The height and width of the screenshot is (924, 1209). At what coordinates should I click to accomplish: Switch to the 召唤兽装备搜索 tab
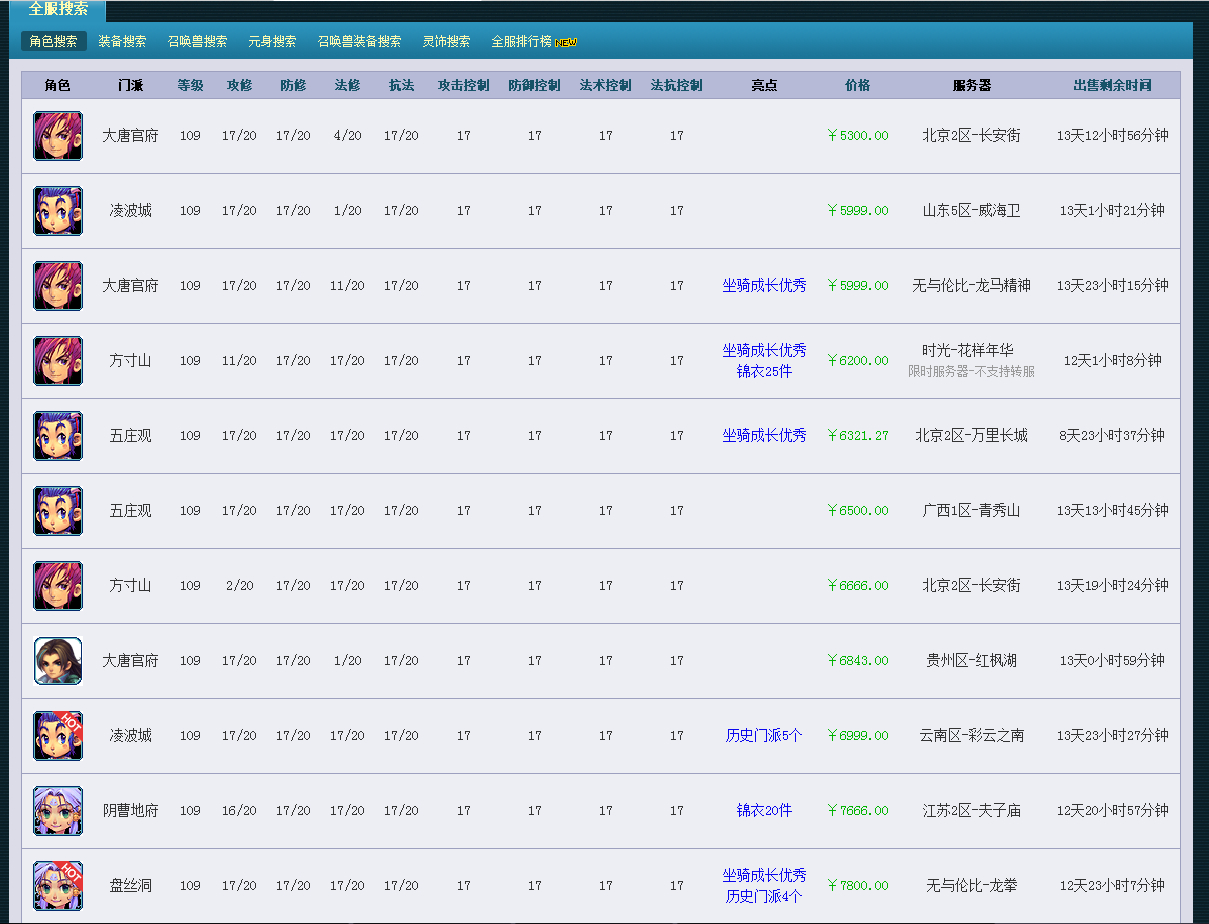coord(359,42)
